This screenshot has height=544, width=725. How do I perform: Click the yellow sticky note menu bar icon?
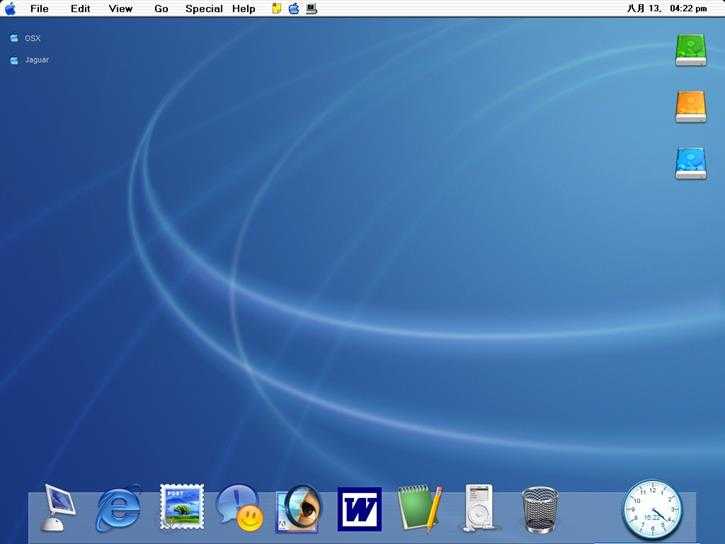(x=276, y=8)
